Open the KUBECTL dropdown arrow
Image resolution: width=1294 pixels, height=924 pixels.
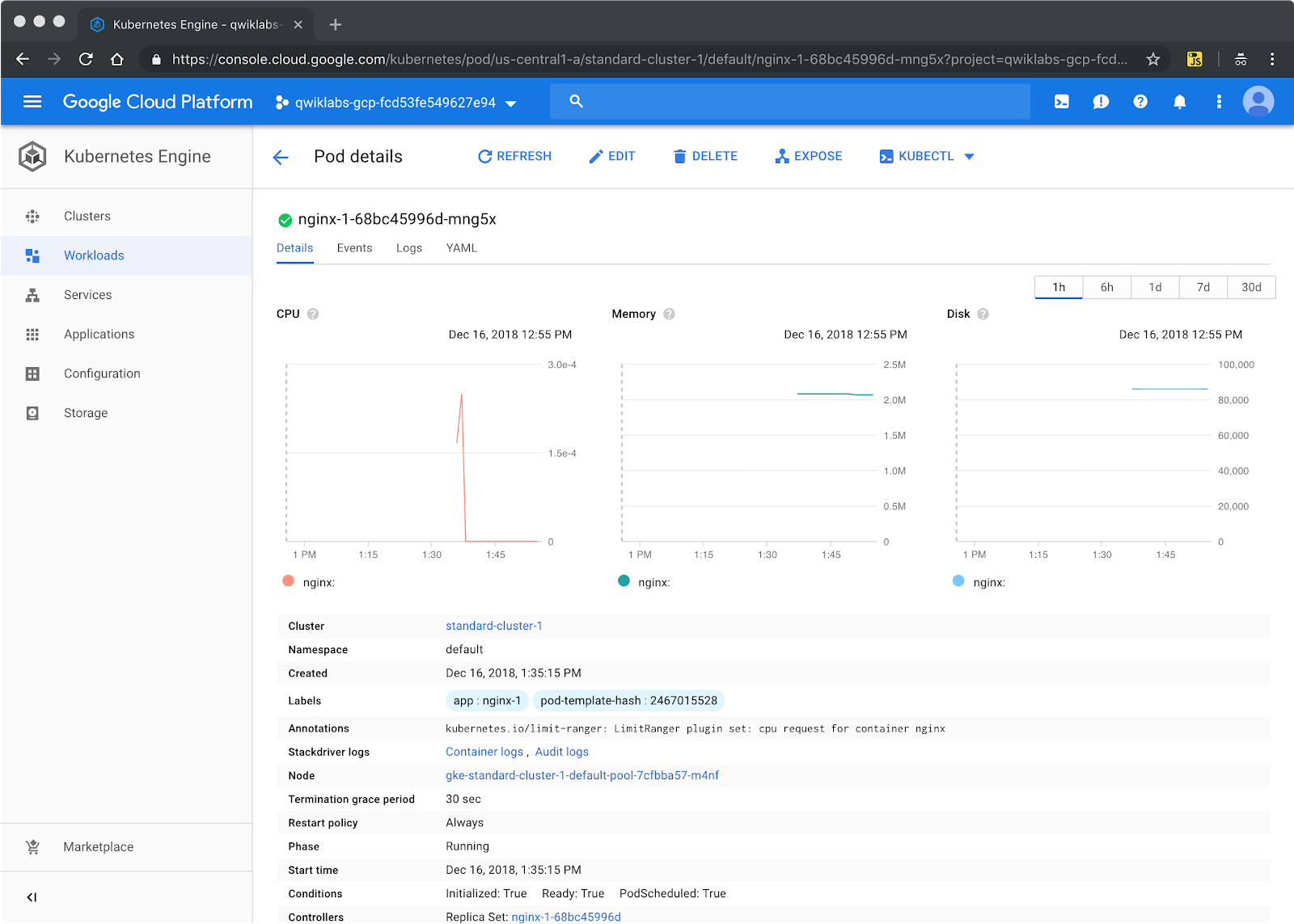[970, 157]
